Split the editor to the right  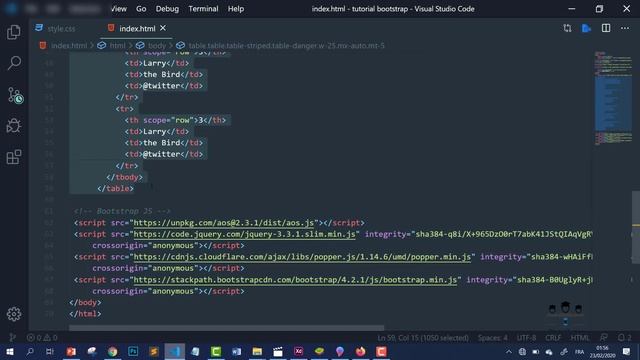[x=606, y=28]
